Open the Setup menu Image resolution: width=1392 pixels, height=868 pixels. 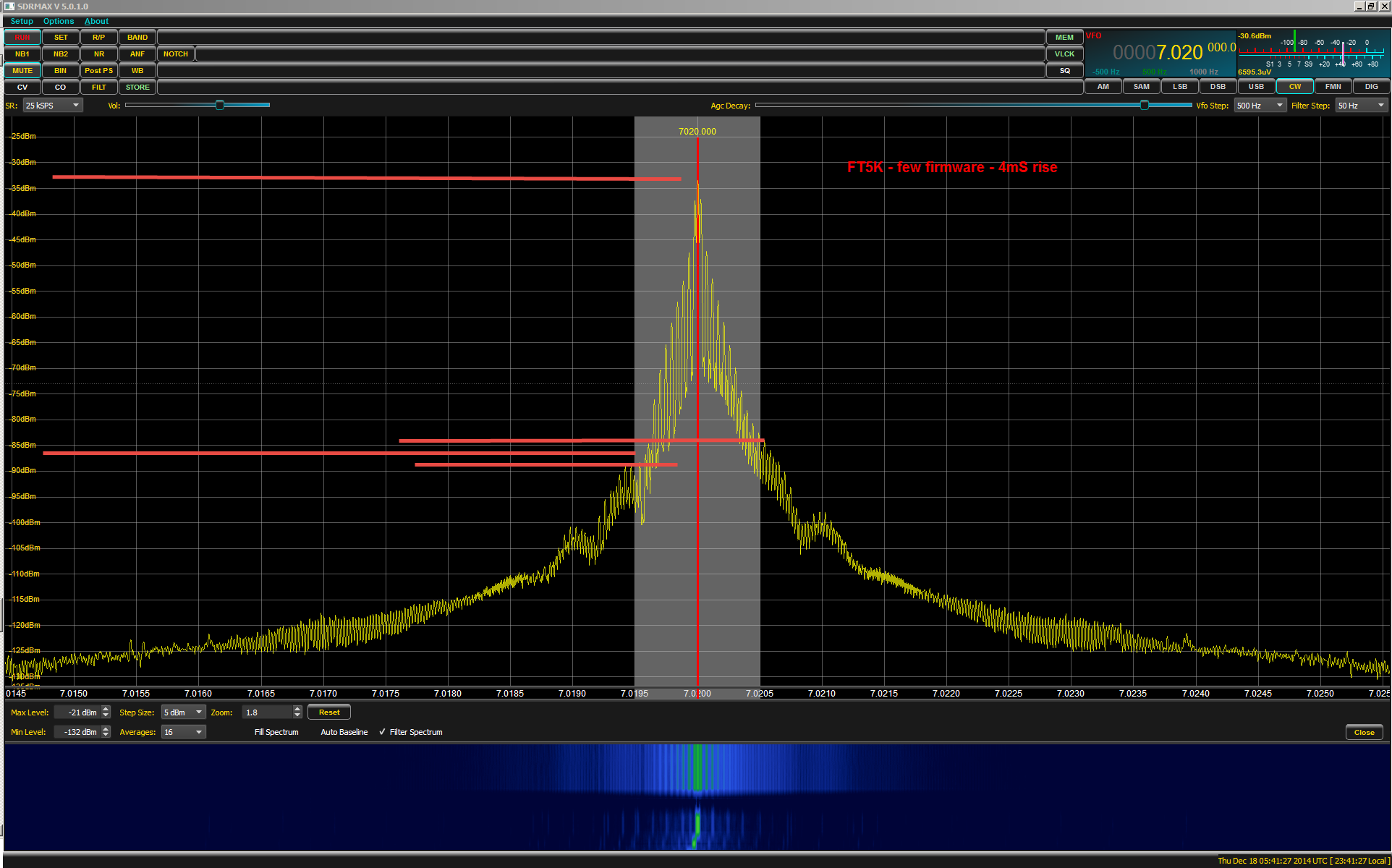22,21
